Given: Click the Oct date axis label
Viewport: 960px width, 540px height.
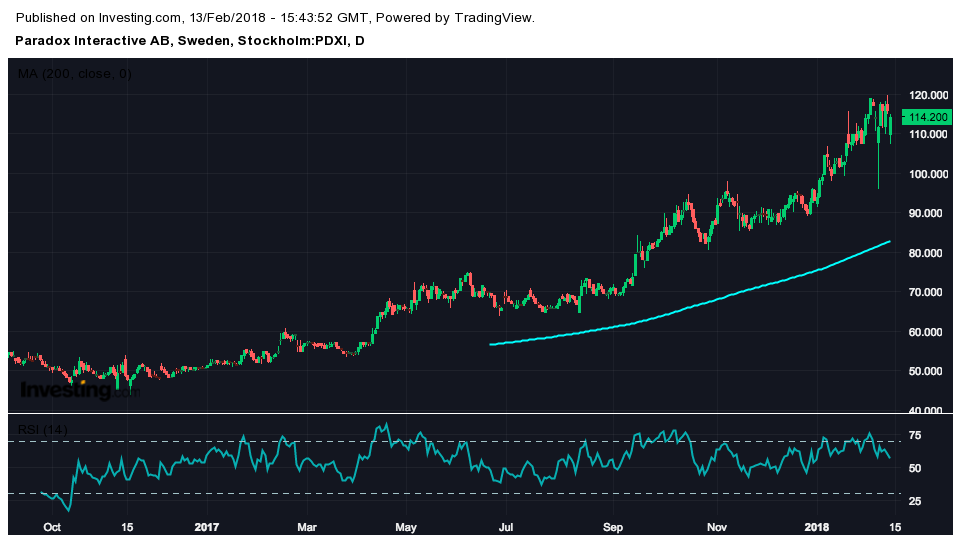Looking at the screenshot, I should [52, 527].
